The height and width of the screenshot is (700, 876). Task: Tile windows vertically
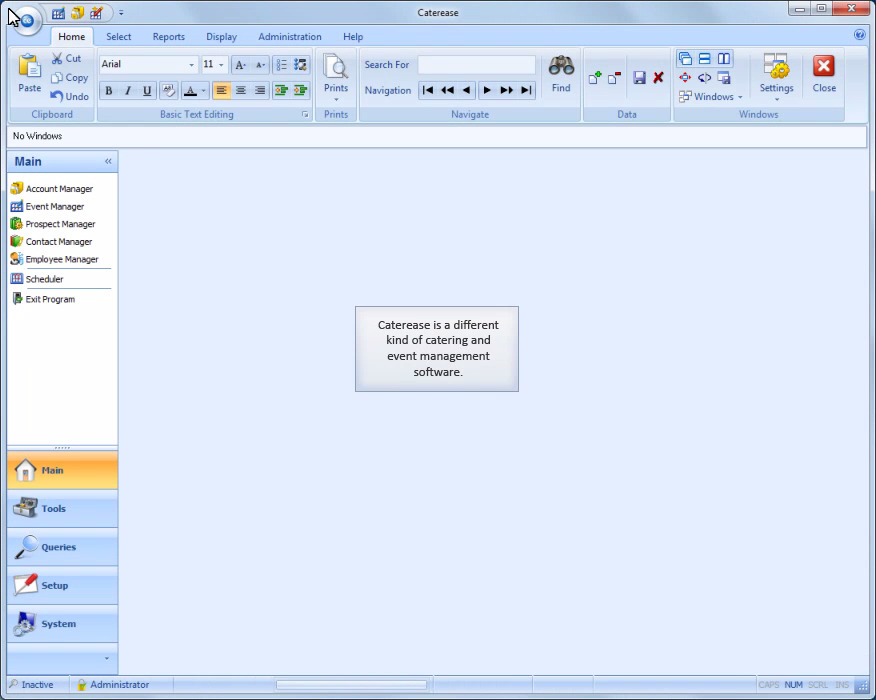coord(724,59)
